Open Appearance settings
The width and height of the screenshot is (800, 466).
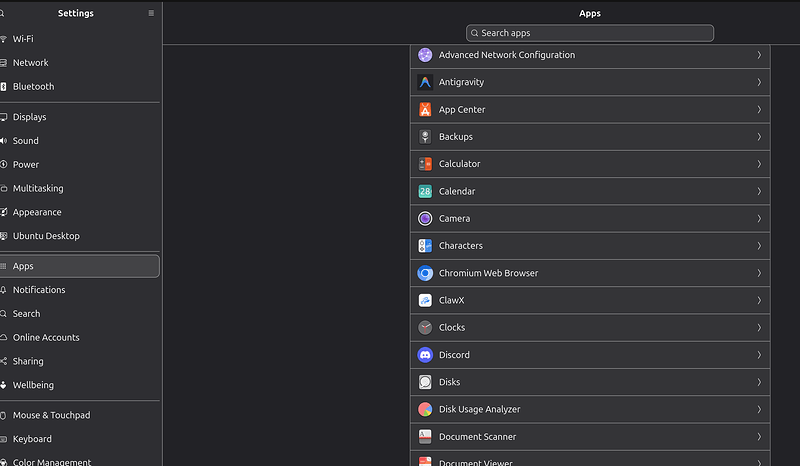click(x=79, y=212)
